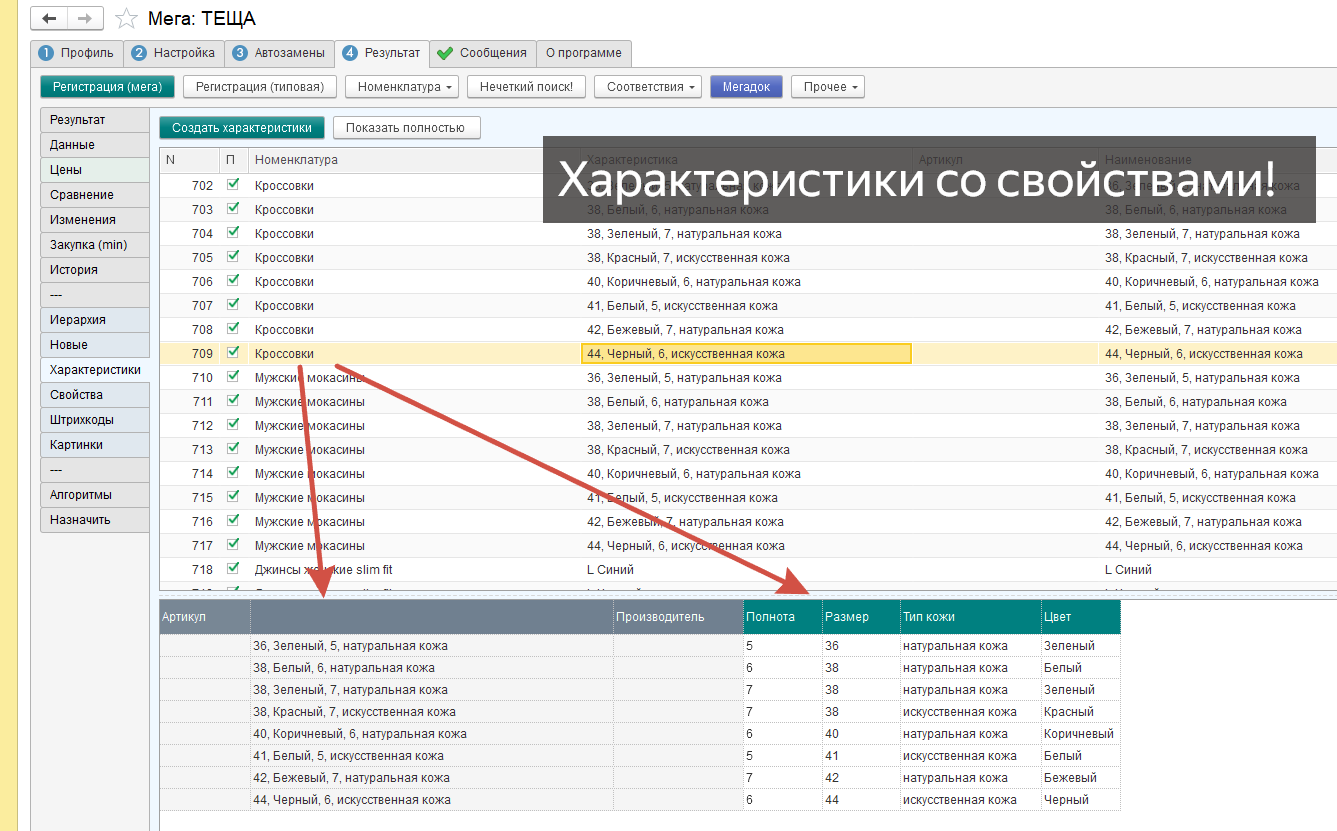Open Мегадок
The image size is (1337, 831).
(x=746, y=87)
